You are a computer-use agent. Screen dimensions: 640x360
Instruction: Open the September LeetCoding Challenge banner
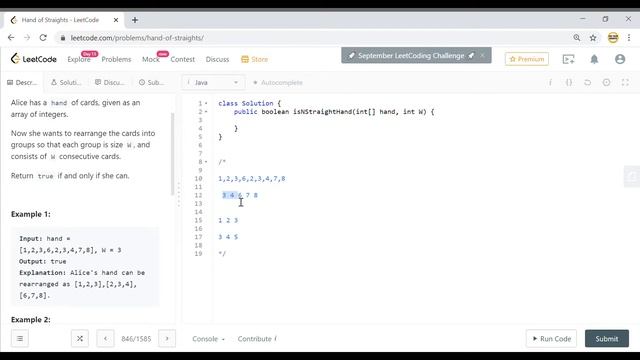(x=411, y=56)
